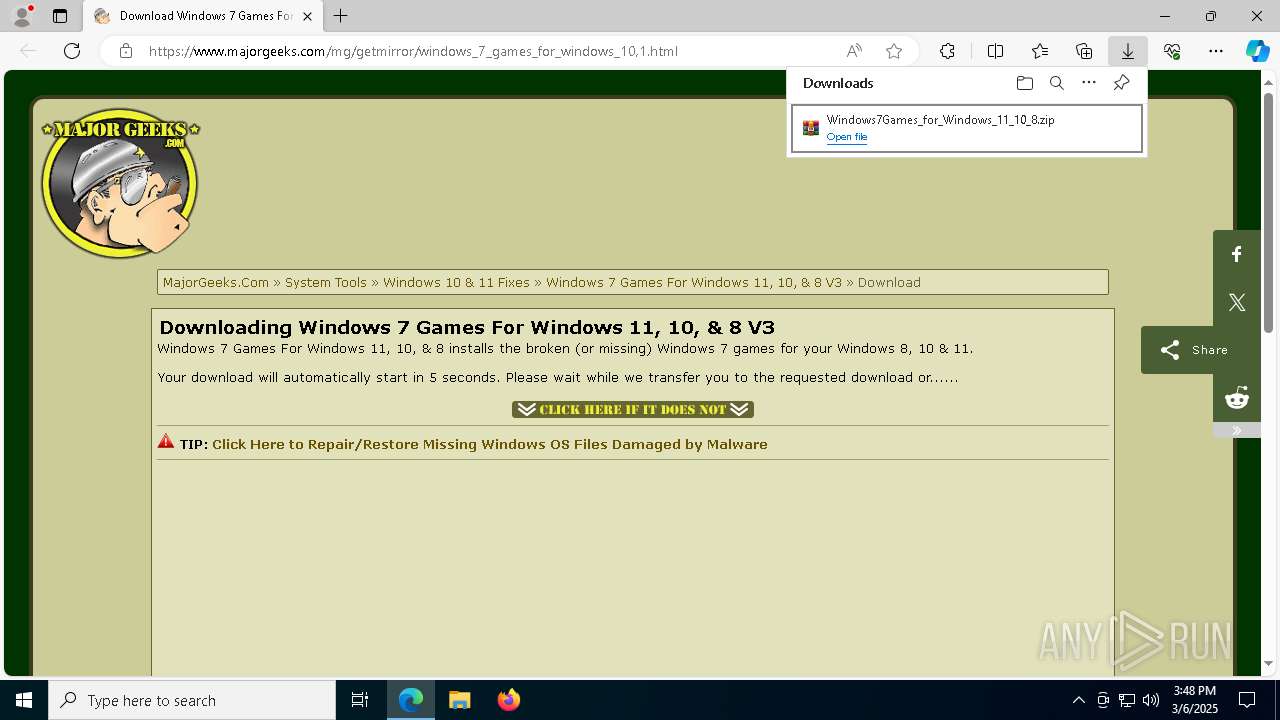Open more options in Downloads panel

point(1089,83)
